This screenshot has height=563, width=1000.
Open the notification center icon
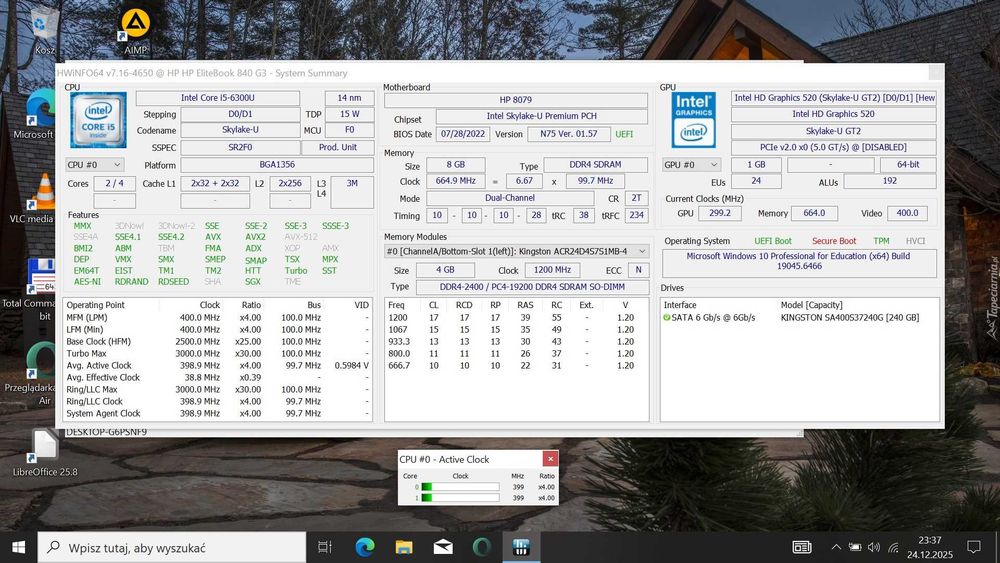coord(974,547)
